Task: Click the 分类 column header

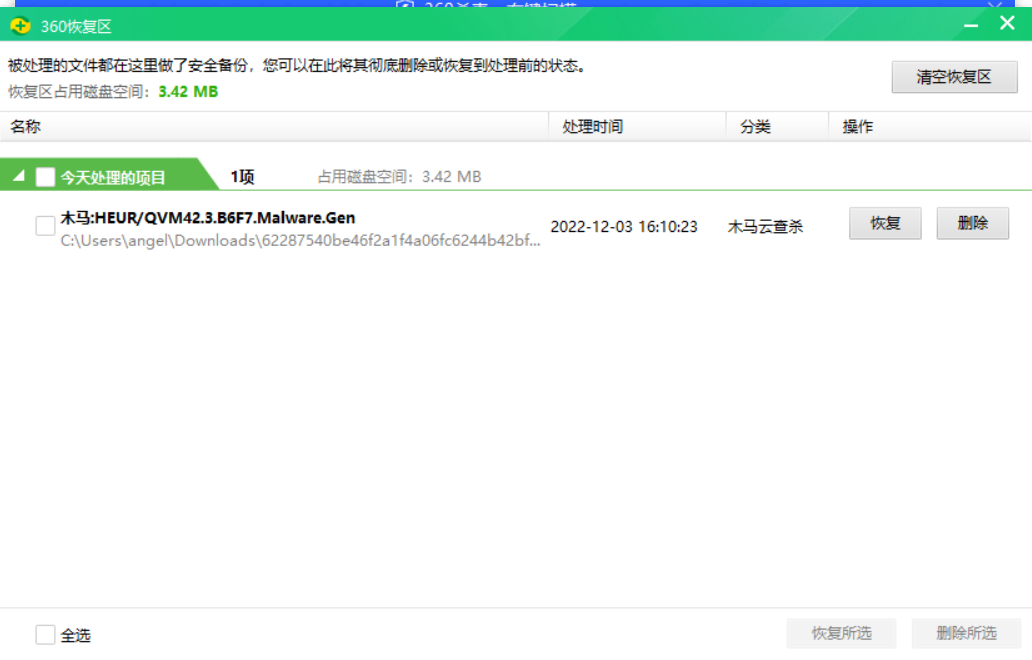Action: (777, 126)
